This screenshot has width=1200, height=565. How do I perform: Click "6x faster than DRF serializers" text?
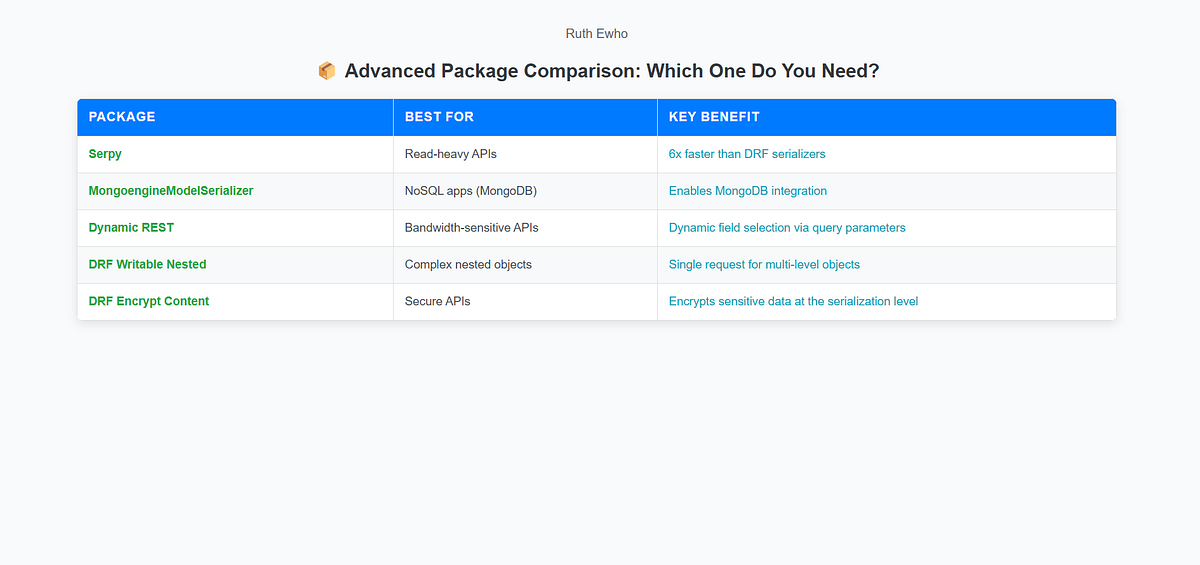pos(747,154)
